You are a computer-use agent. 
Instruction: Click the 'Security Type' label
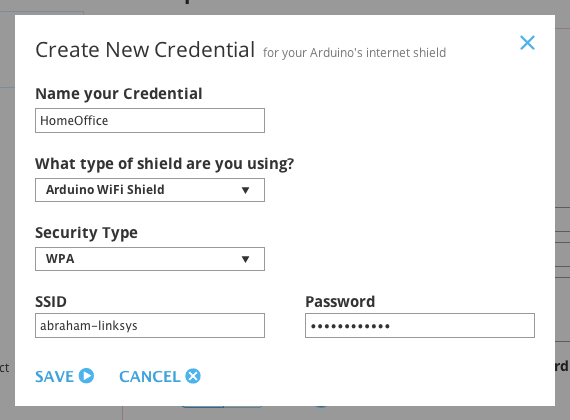pos(87,233)
